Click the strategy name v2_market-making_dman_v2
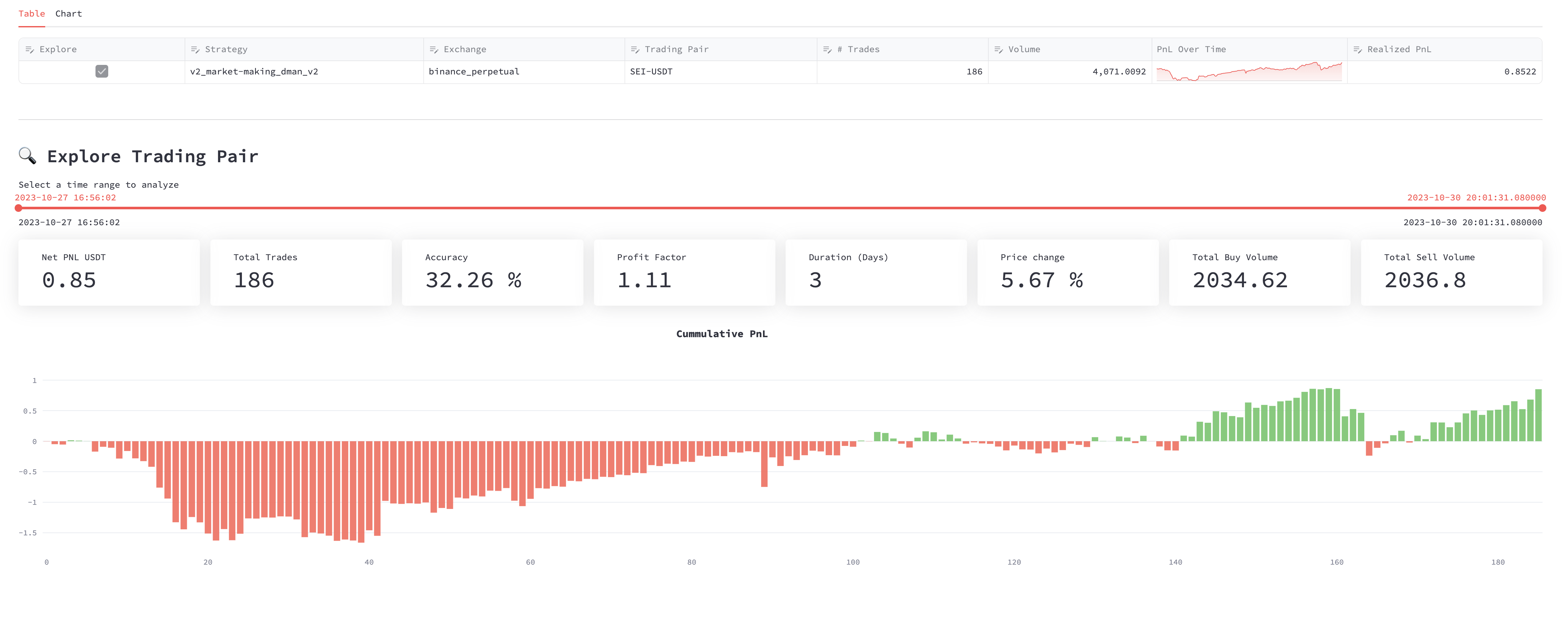 click(x=254, y=71)
